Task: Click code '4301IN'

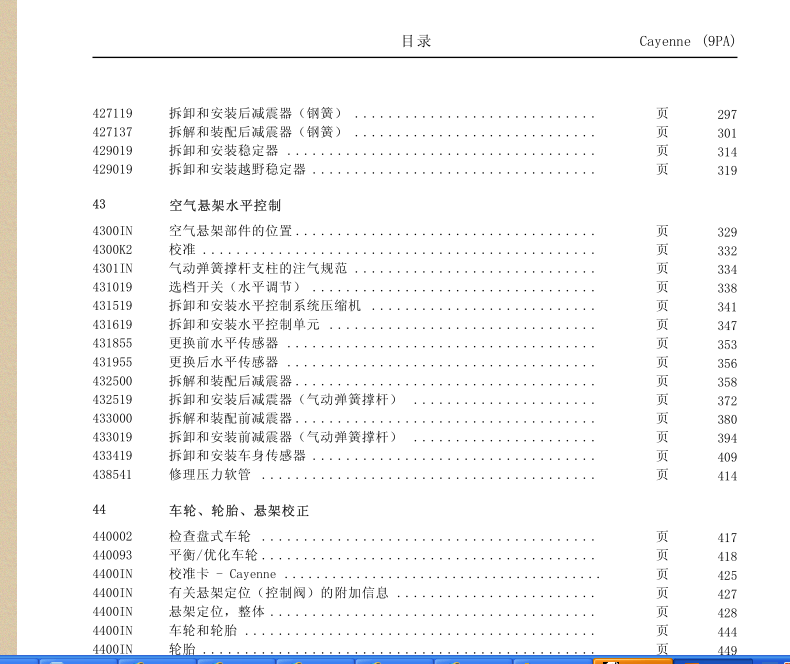Action: [112, 269]
